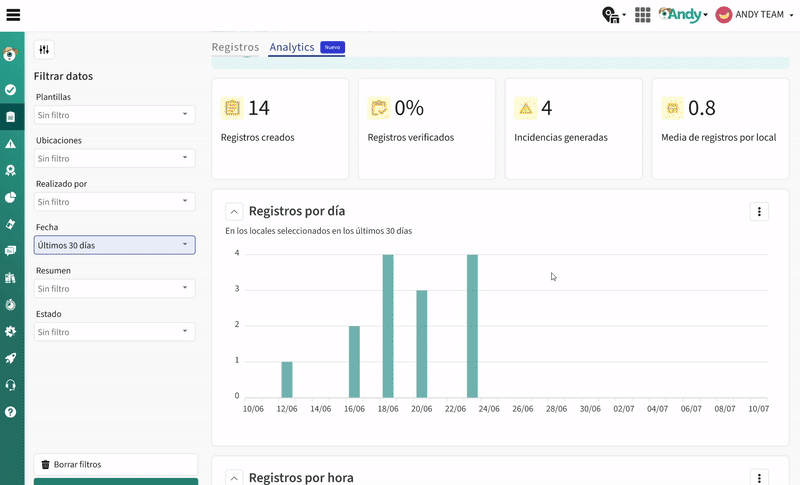
Task: Open the hamburger menu at top left
Action: coord(13,14)
